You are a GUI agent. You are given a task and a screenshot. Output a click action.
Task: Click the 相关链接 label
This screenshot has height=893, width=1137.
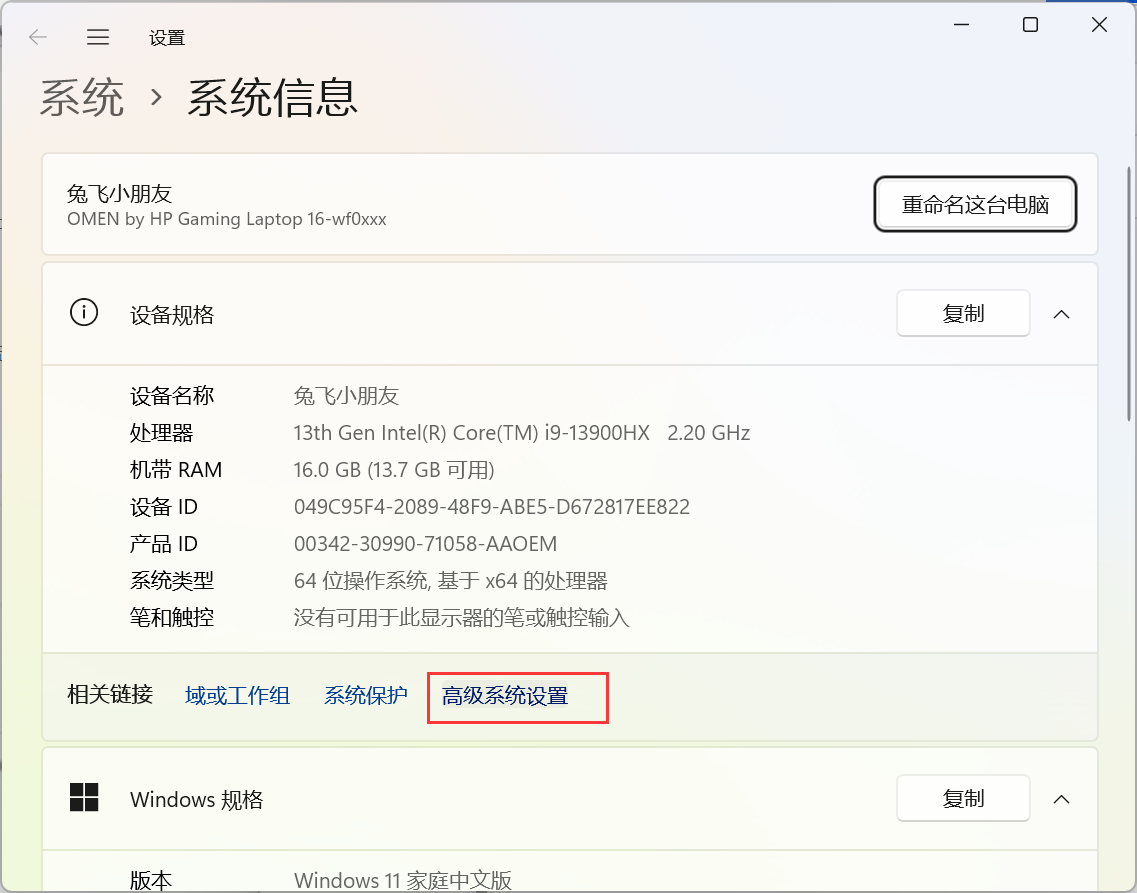[x=110, y=694]
